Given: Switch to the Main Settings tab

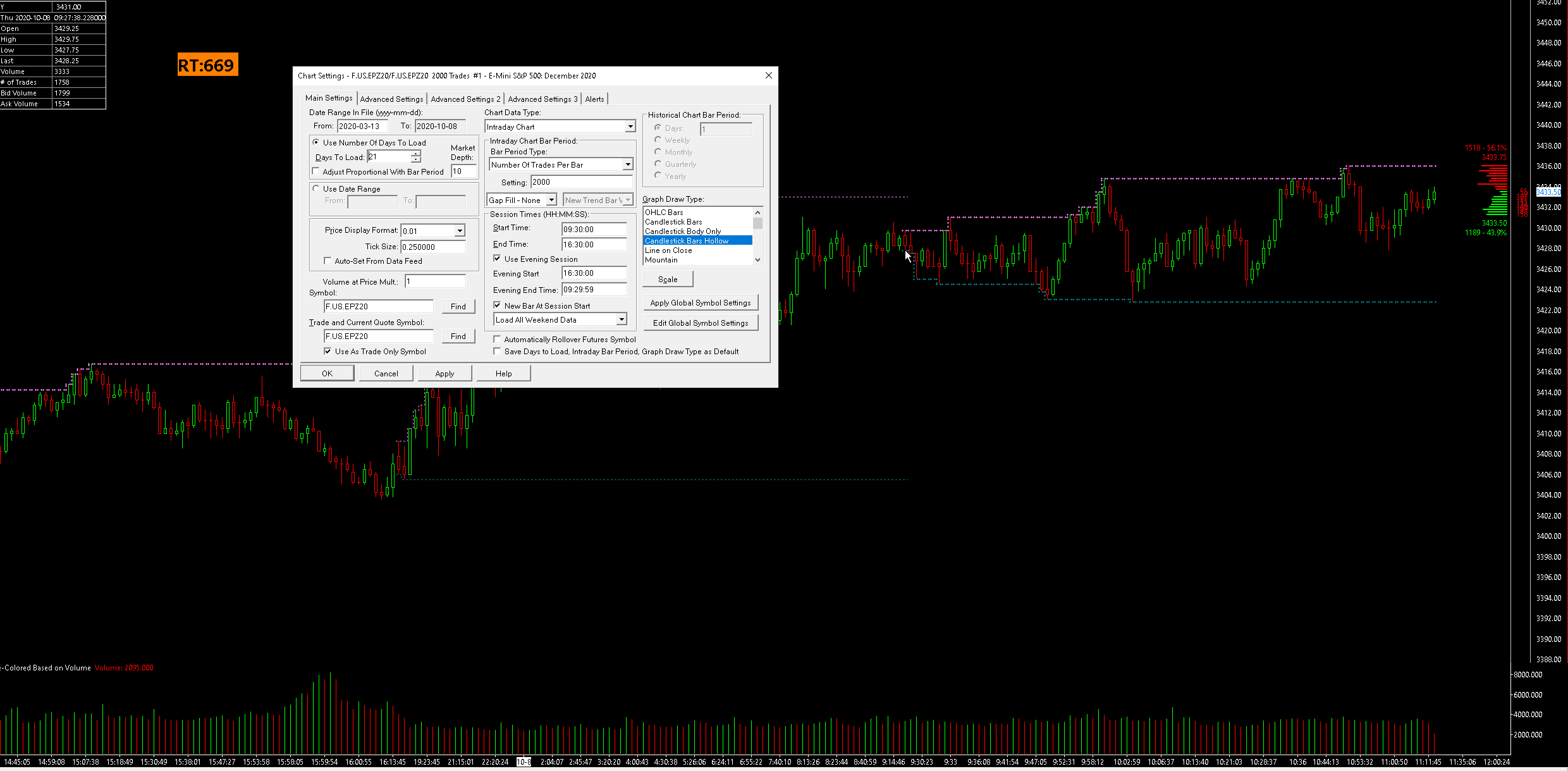Looking at the screenshot, I should click(x=329, y=98).
